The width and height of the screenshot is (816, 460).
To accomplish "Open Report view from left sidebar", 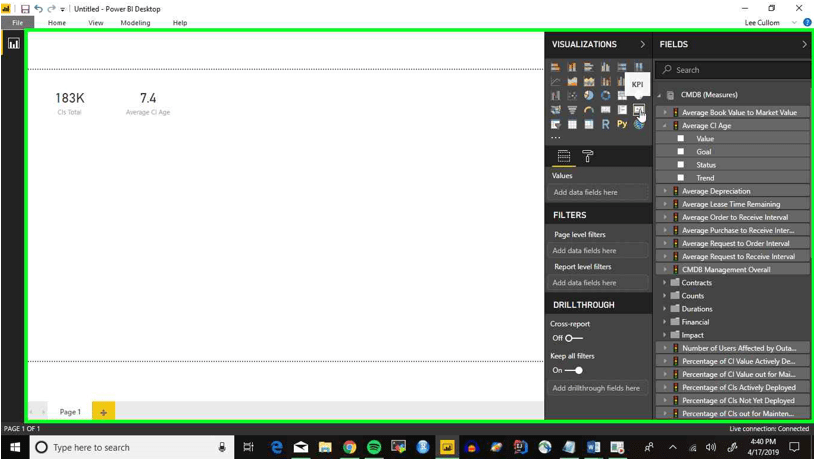I will (x=14, y=44).
